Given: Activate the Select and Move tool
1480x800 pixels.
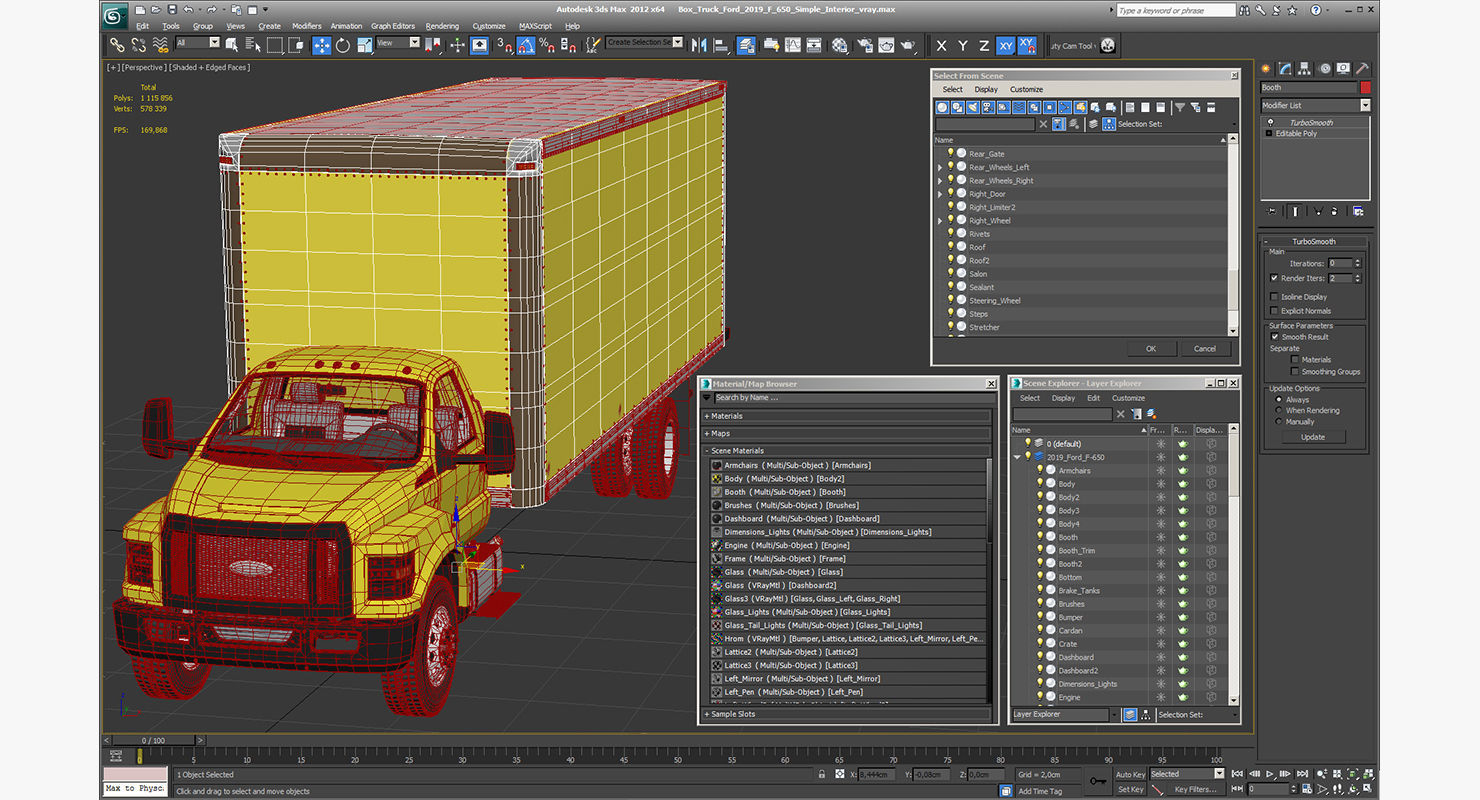Looking at the screenshot, I should (x=322, y=45).
